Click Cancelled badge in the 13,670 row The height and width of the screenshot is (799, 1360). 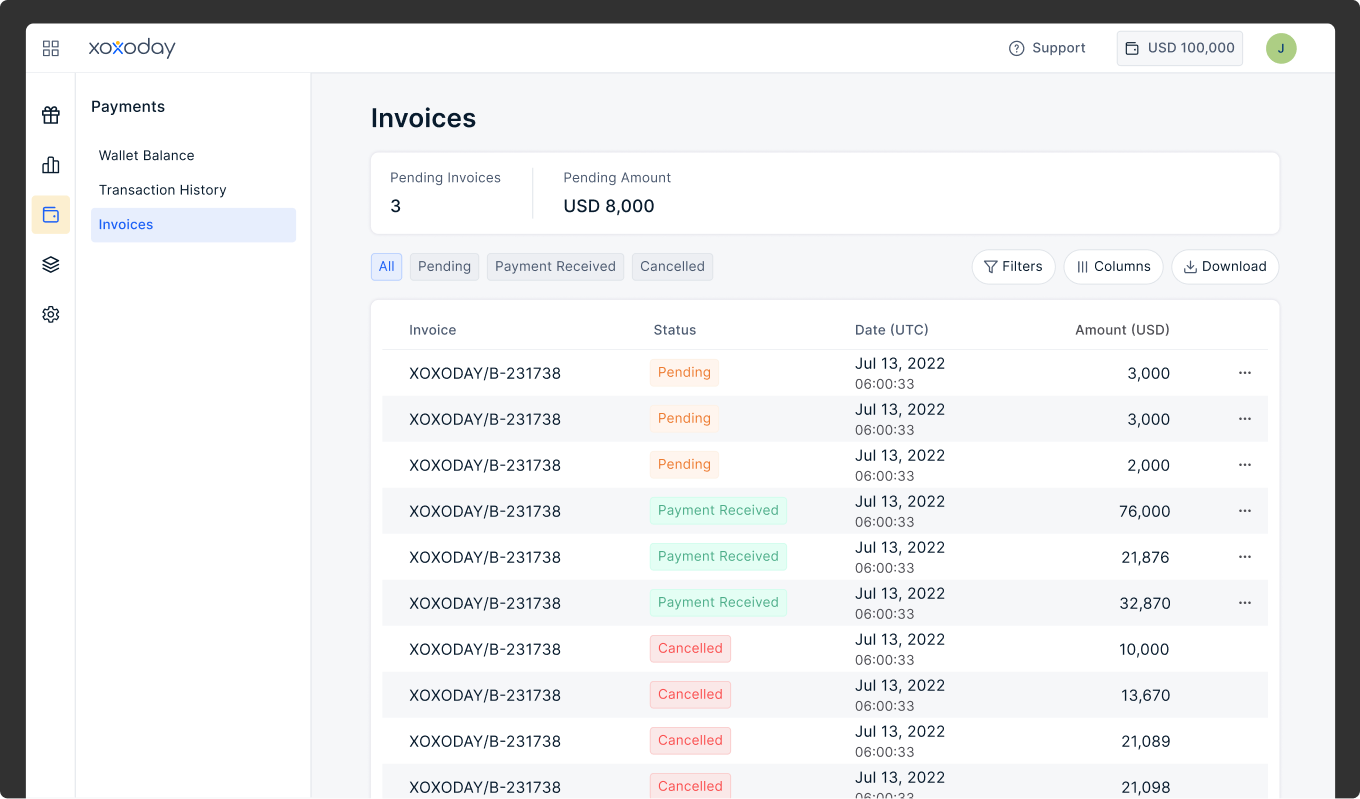click(690, 695)
